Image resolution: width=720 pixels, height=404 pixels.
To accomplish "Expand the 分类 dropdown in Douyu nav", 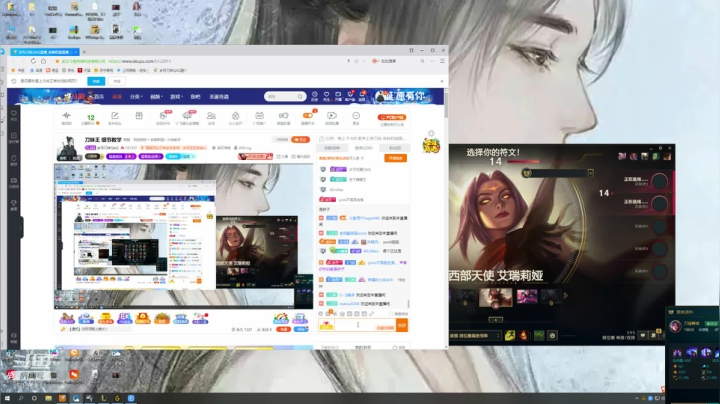I will [x=136, y=97].
